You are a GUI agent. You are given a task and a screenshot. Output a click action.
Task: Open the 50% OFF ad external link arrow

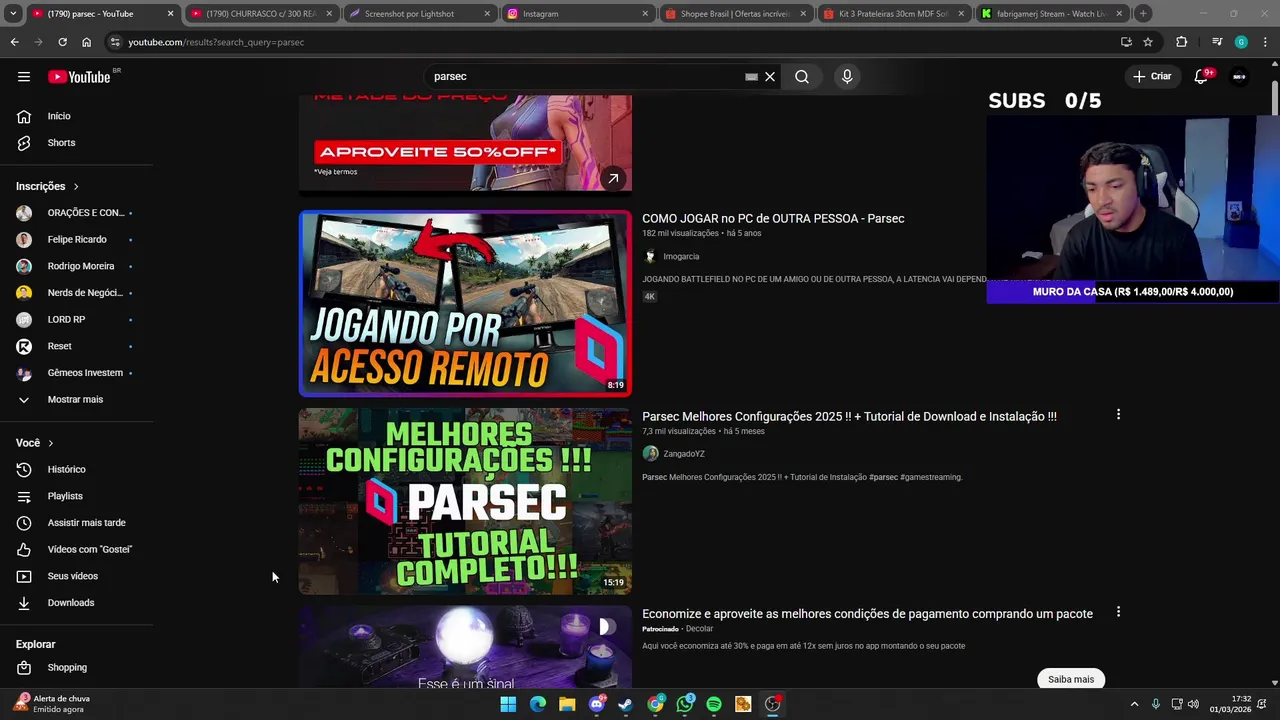(613, 179)
